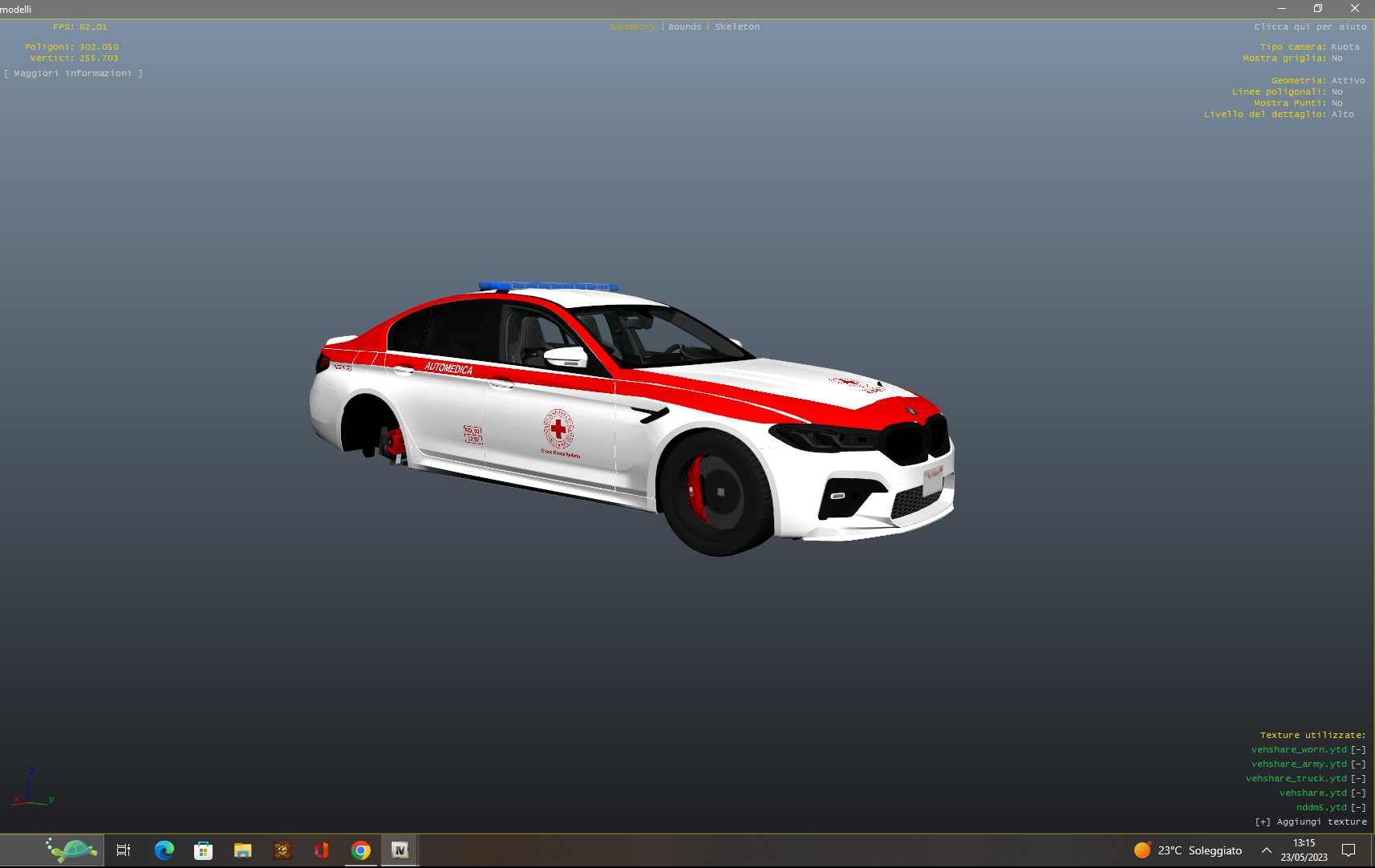Open the notification center icon
The width and height of the screenshot is (1375, 868).
point(1349,850)
